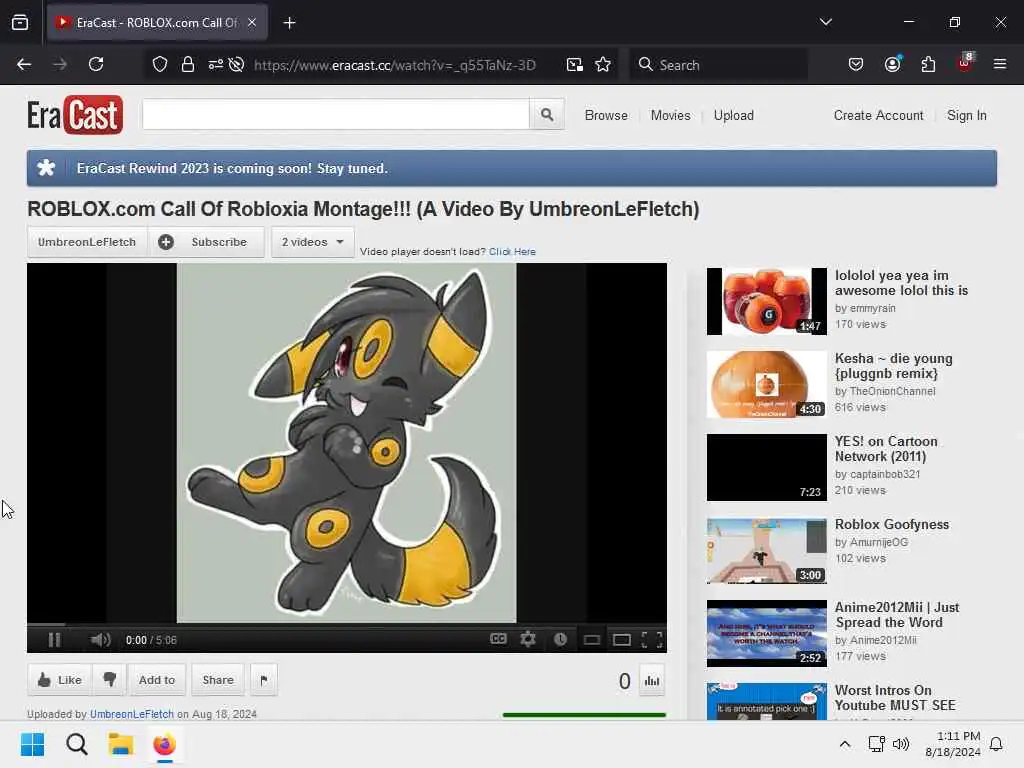Click the Click Here player link

coord(512,251)
